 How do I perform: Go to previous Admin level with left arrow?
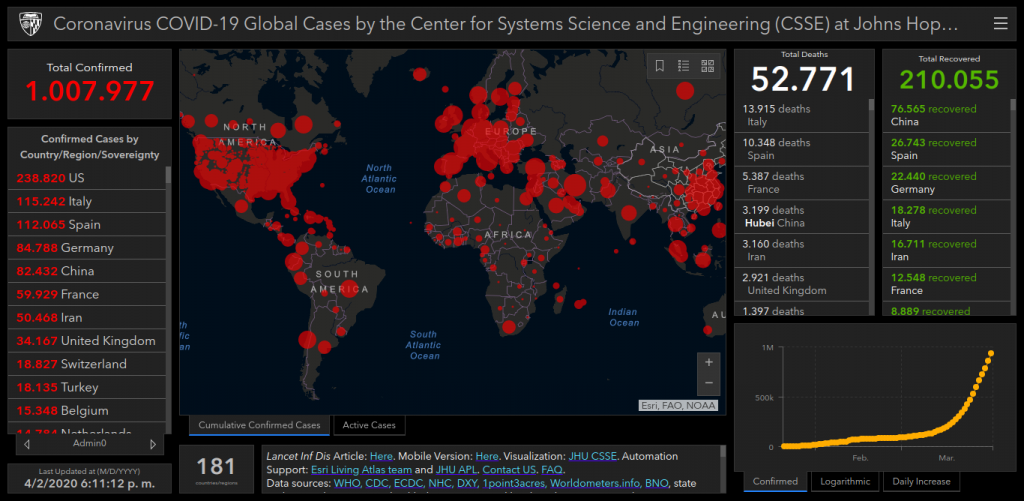tap(26, 444)
